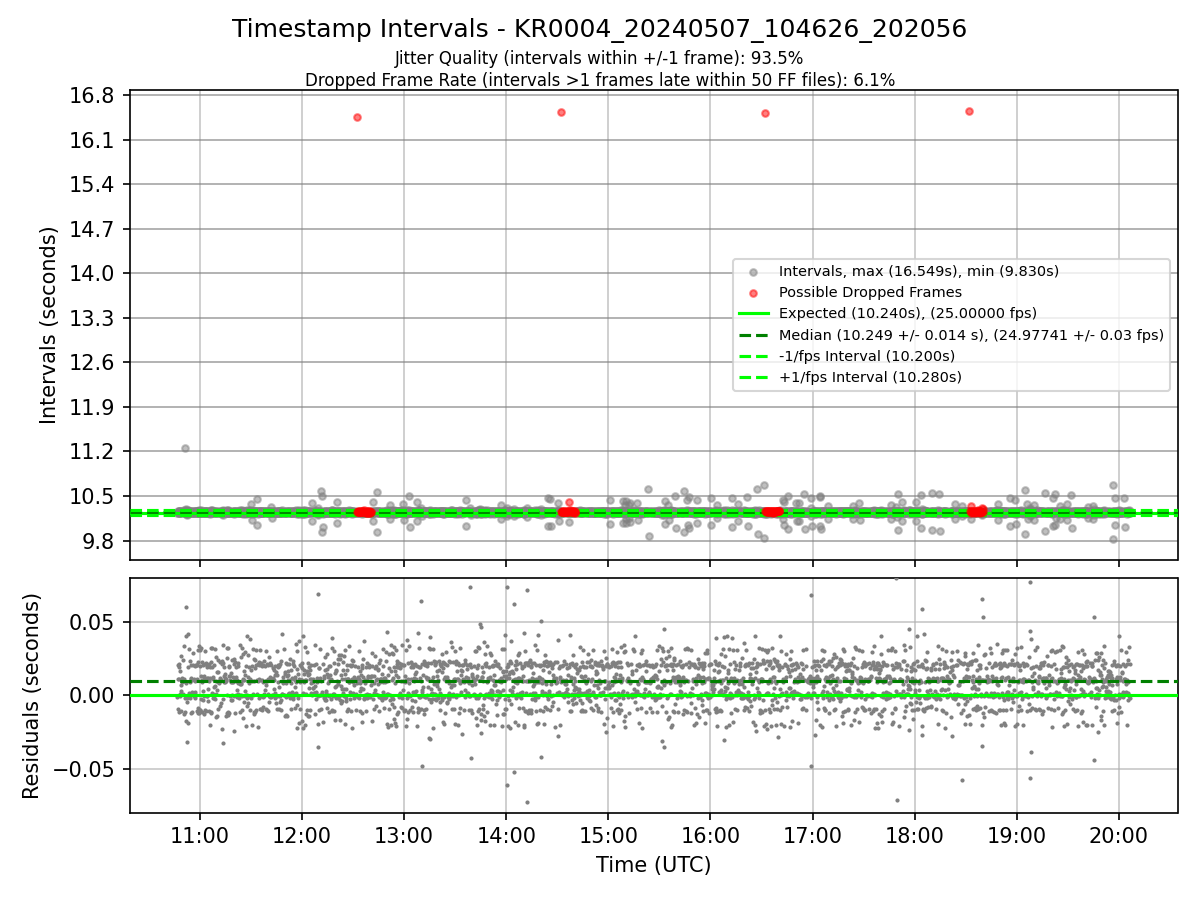Click the '9.8' y-axis tick label
The width and height of the screenshot is (1200, 900).
tap(98, 541)
